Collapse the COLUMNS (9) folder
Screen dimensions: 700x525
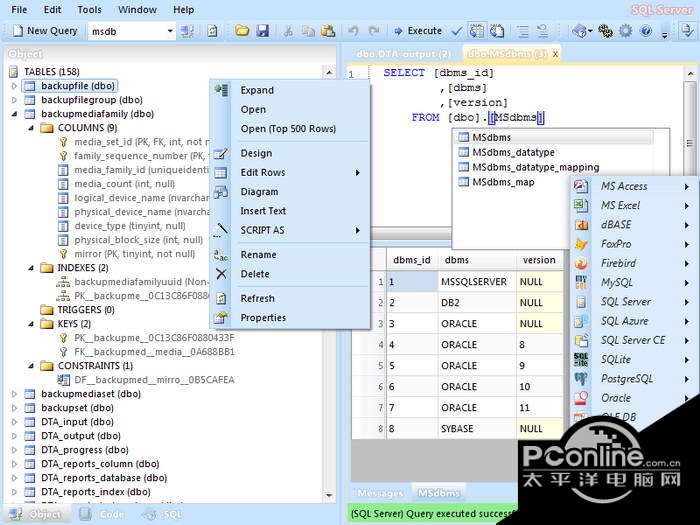(30, 128)
